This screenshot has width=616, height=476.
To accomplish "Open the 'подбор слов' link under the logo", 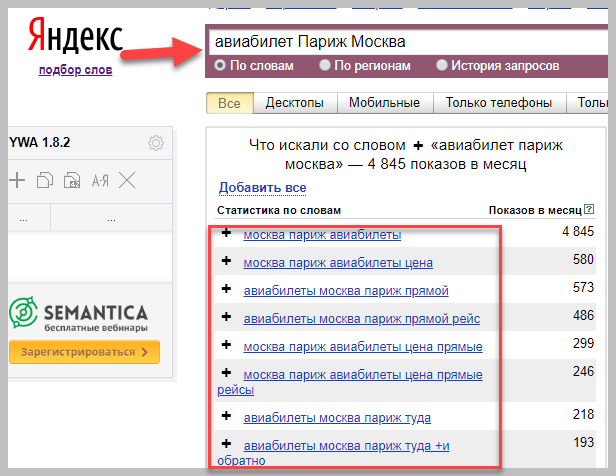I will 75,70.
